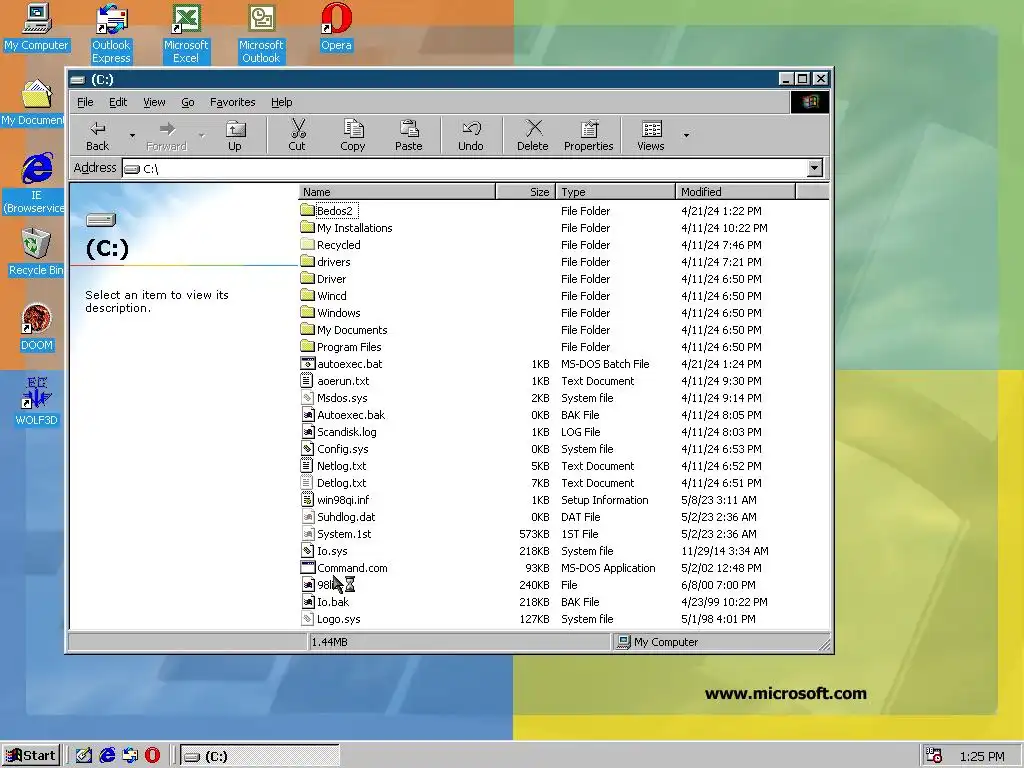Click the Cut scissors icon

[x=297, y=129]
